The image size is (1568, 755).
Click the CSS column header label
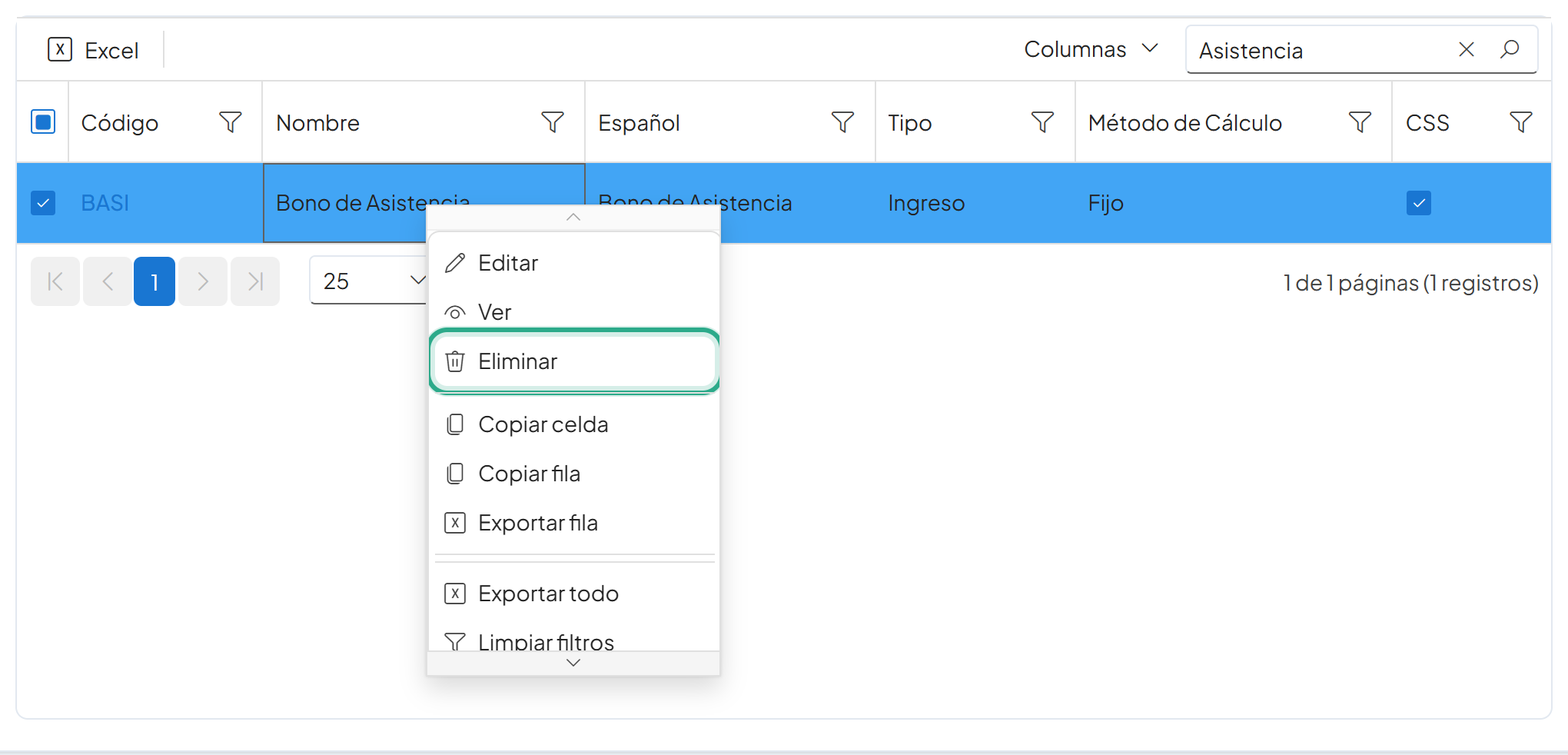pos(1427,123)
